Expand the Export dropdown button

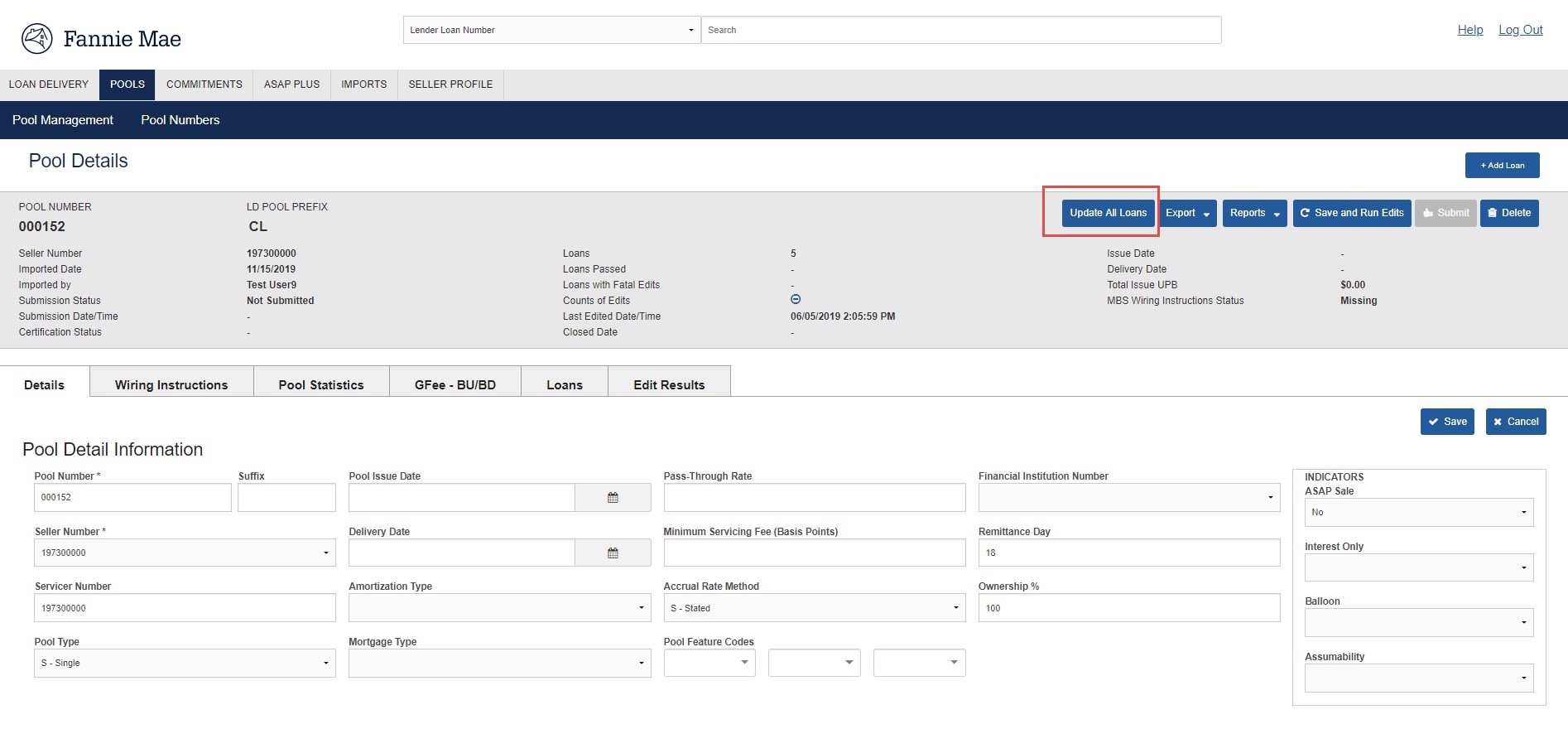tap(1187, 213)
